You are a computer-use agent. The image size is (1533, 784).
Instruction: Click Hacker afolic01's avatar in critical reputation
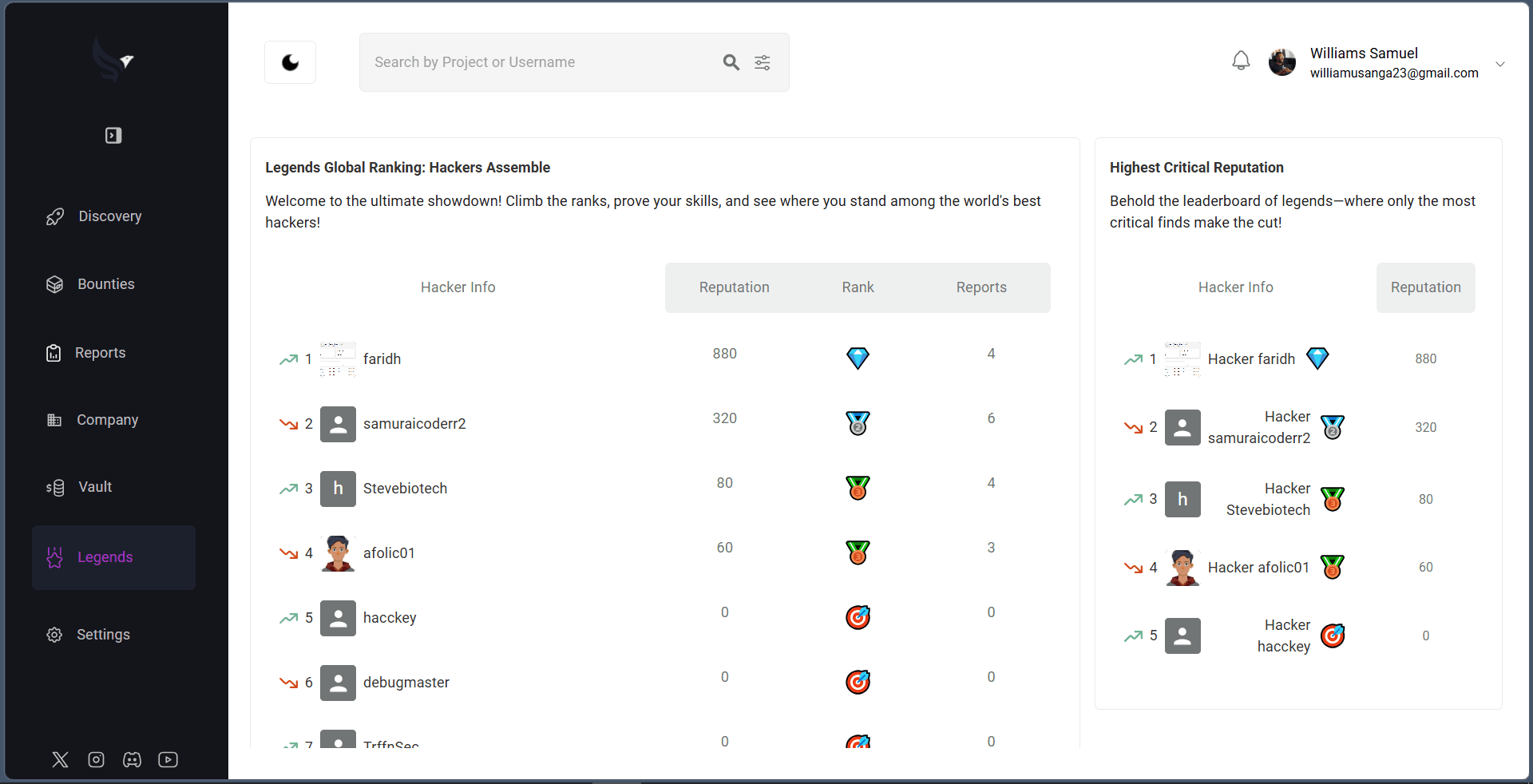coord(1182,568)
